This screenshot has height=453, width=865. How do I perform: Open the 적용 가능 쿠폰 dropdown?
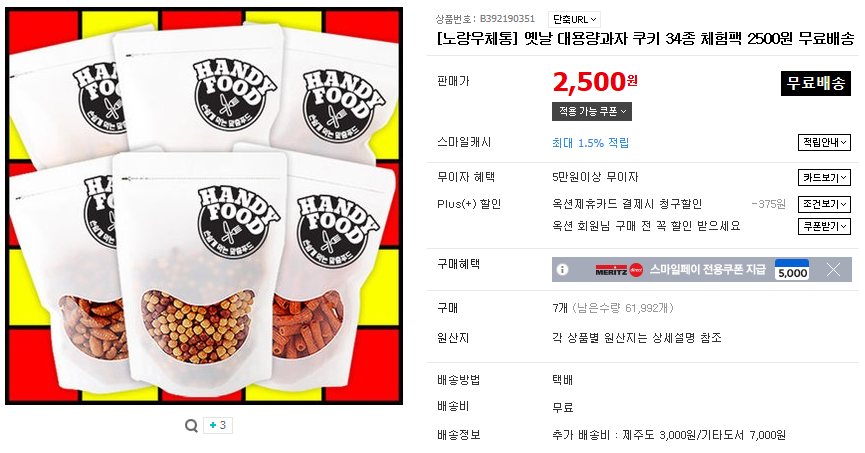[x=591, y=111]
